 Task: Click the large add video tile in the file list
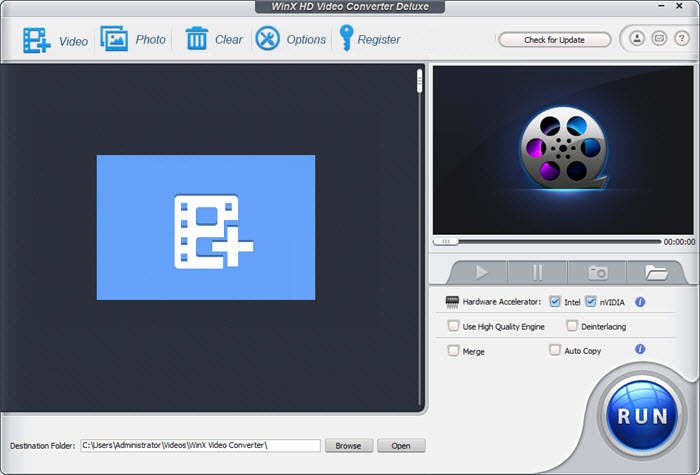pyautogui.click(x=206, y=227)
